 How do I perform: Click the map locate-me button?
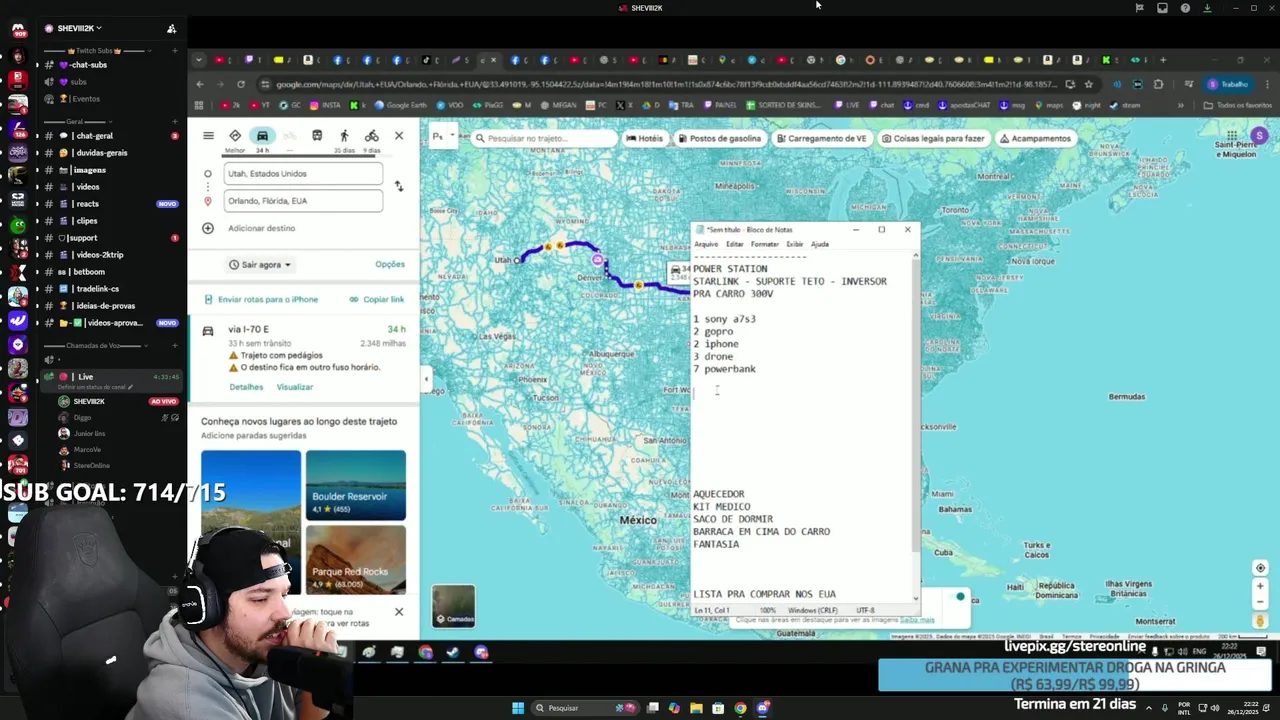pos(1260,568)
